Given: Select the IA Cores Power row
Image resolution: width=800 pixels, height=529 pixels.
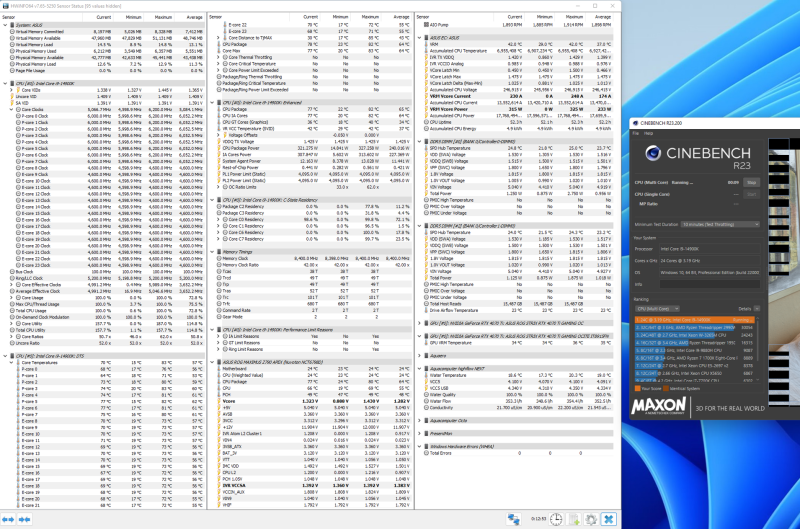Looking at the screenshot, I should [314, 155].
